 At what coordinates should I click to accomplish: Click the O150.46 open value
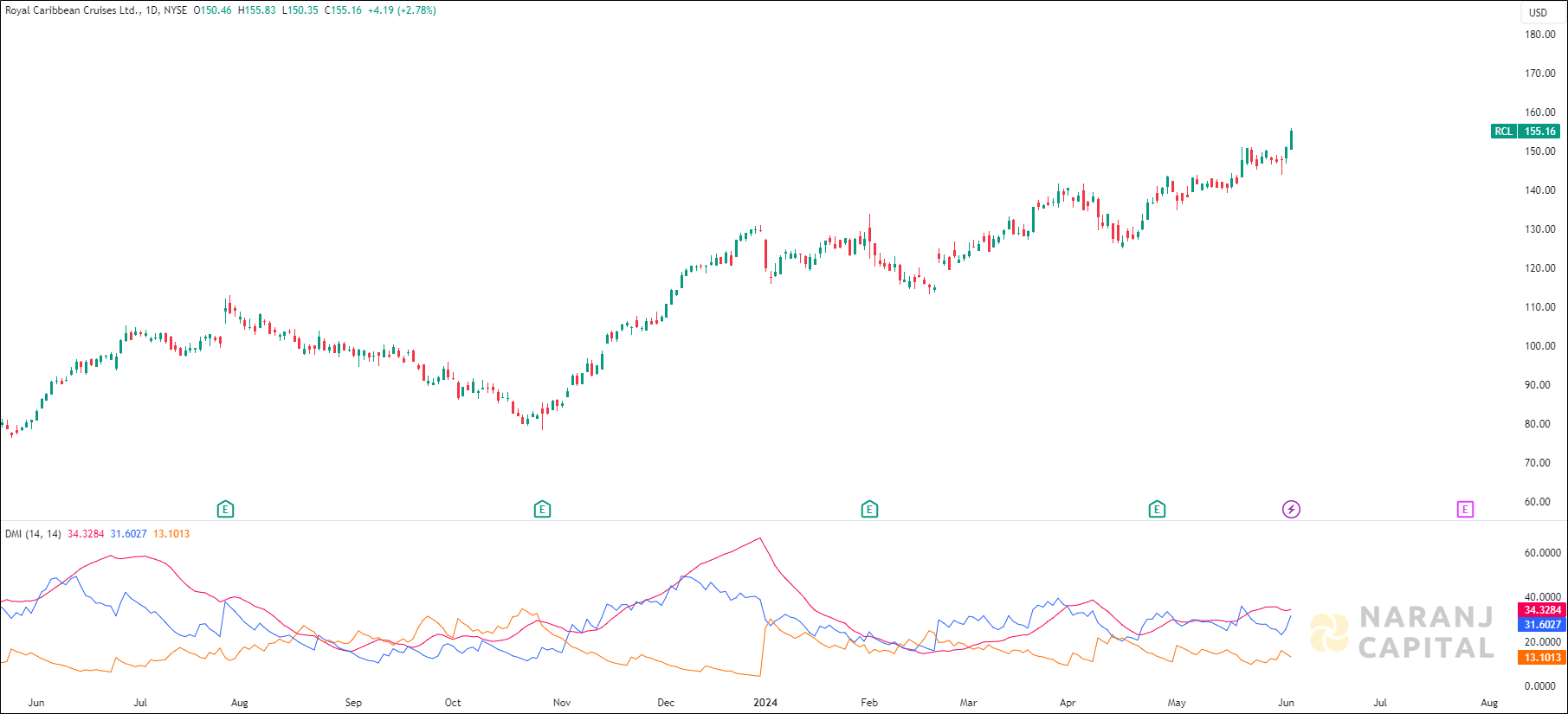point(212,10)
